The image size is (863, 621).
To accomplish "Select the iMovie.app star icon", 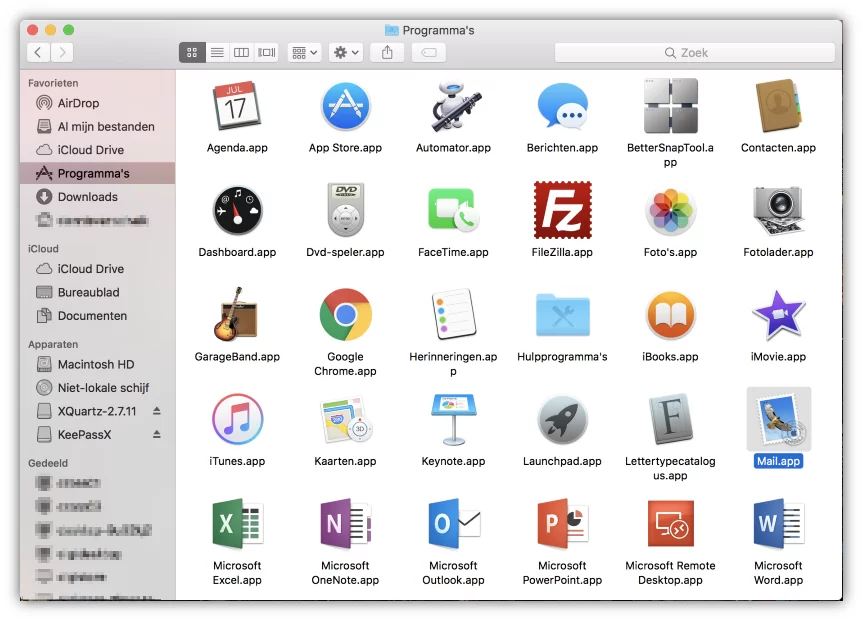I will (778, 314).
